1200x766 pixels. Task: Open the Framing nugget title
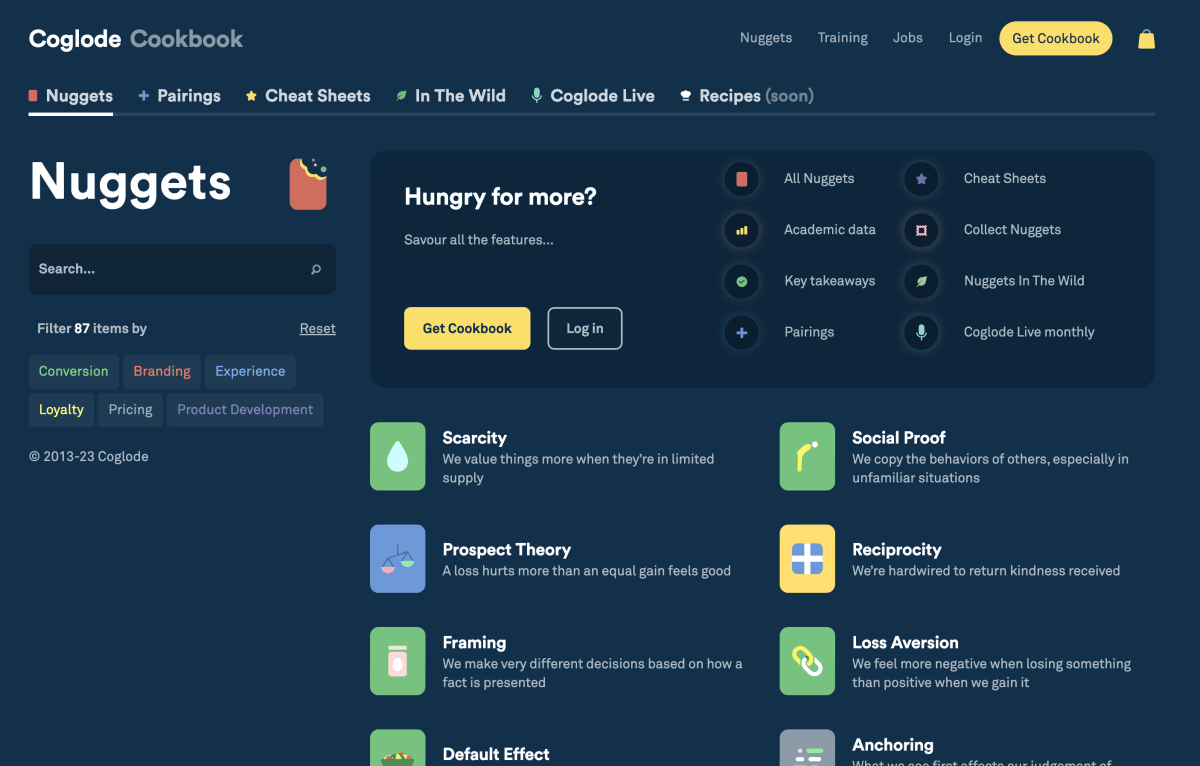coord(475,643)
